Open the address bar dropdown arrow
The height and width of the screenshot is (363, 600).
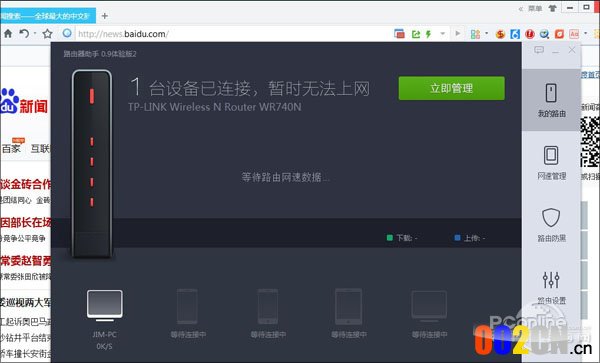point(443,34)
